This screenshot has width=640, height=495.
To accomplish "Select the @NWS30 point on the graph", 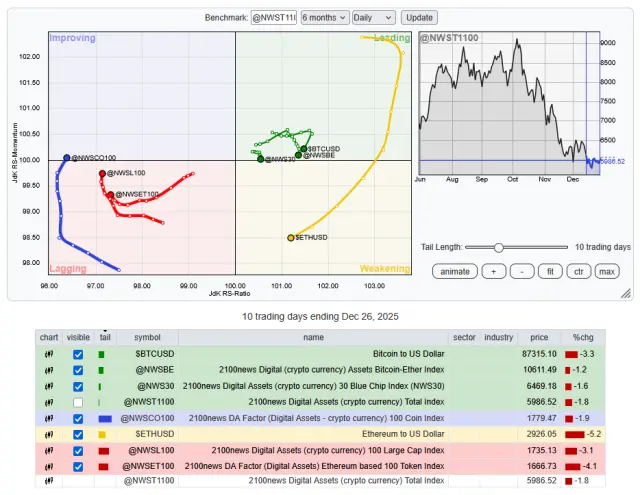I will coord(260,159).
